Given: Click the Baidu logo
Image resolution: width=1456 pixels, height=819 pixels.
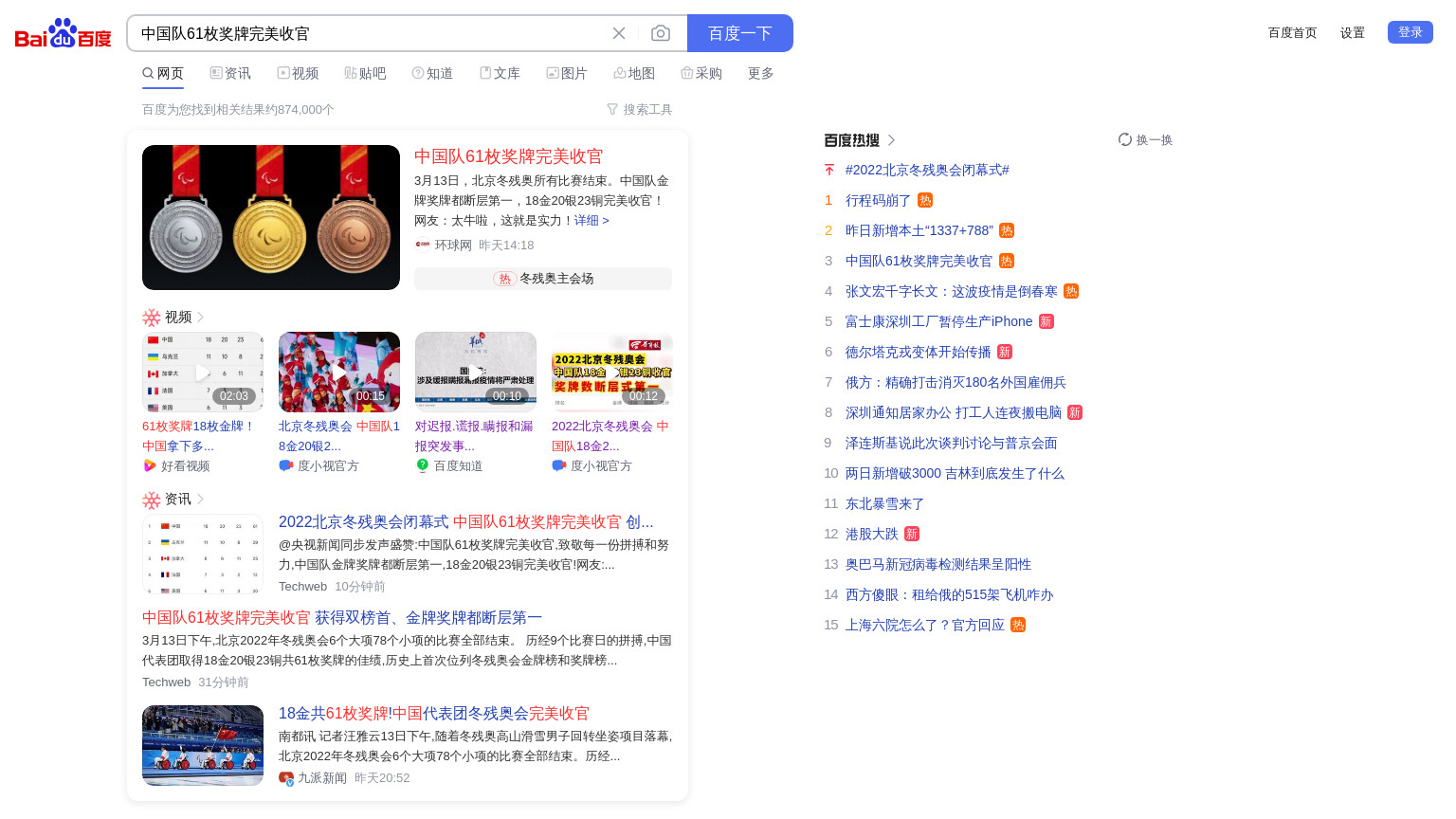Looking at the screenshot, I should coord(64,33).
